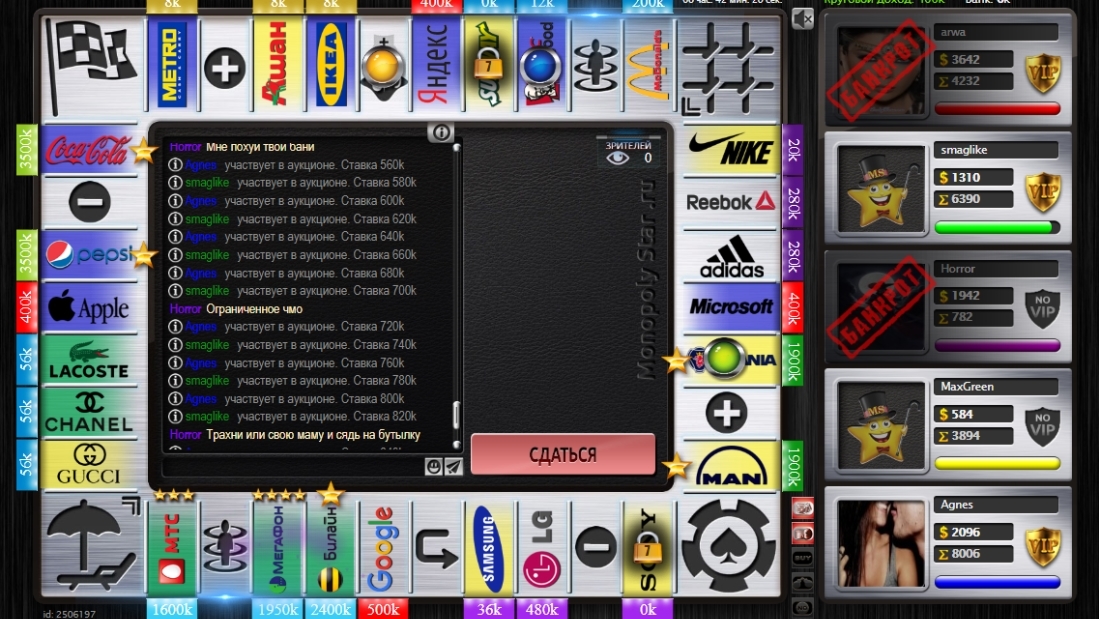Click the VIP shield on Agnes's card
1099x619 pixels.
(1042, 545)
